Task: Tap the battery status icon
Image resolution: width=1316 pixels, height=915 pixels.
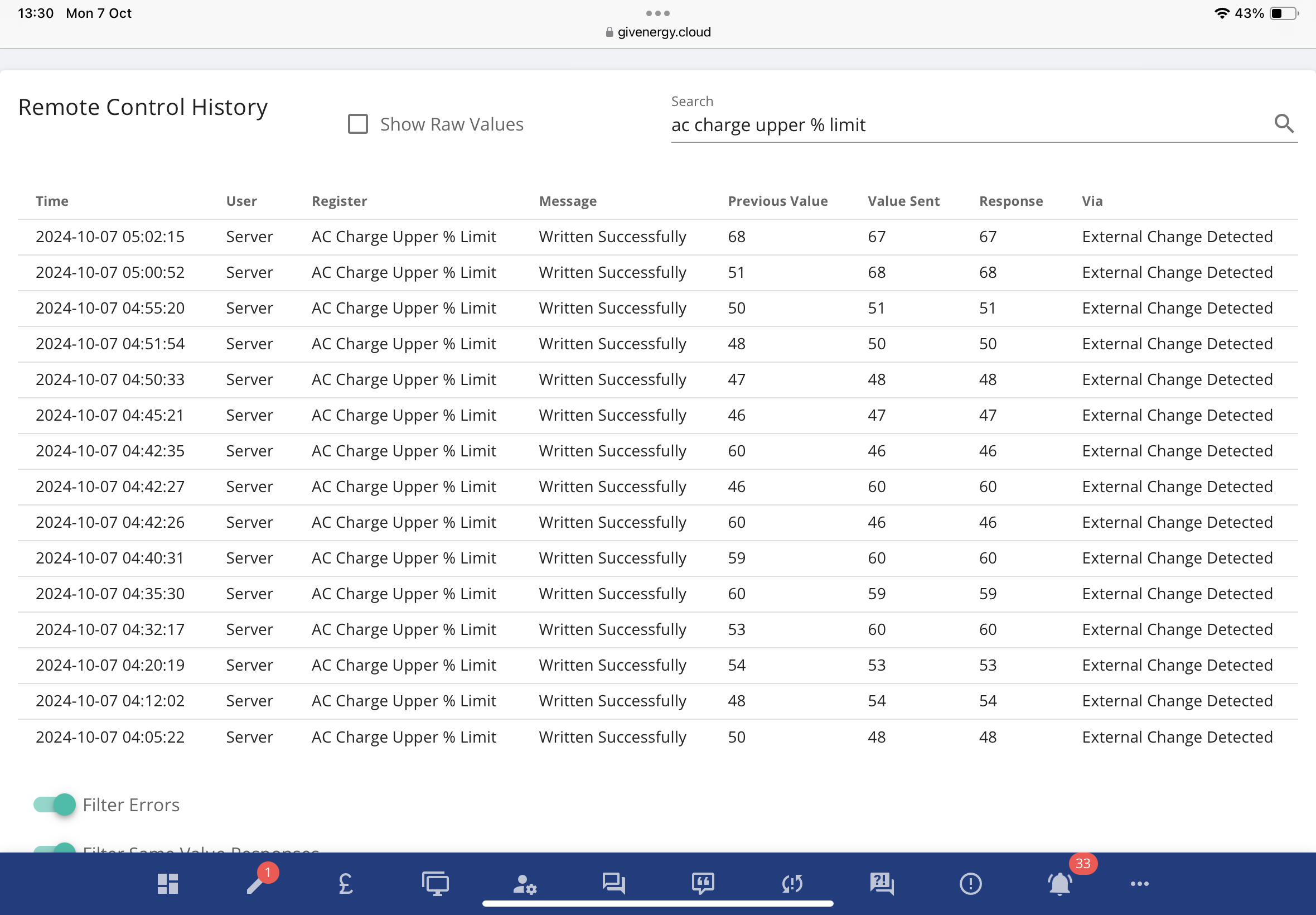Action: pyautogui.click(x=1284, y=13)
